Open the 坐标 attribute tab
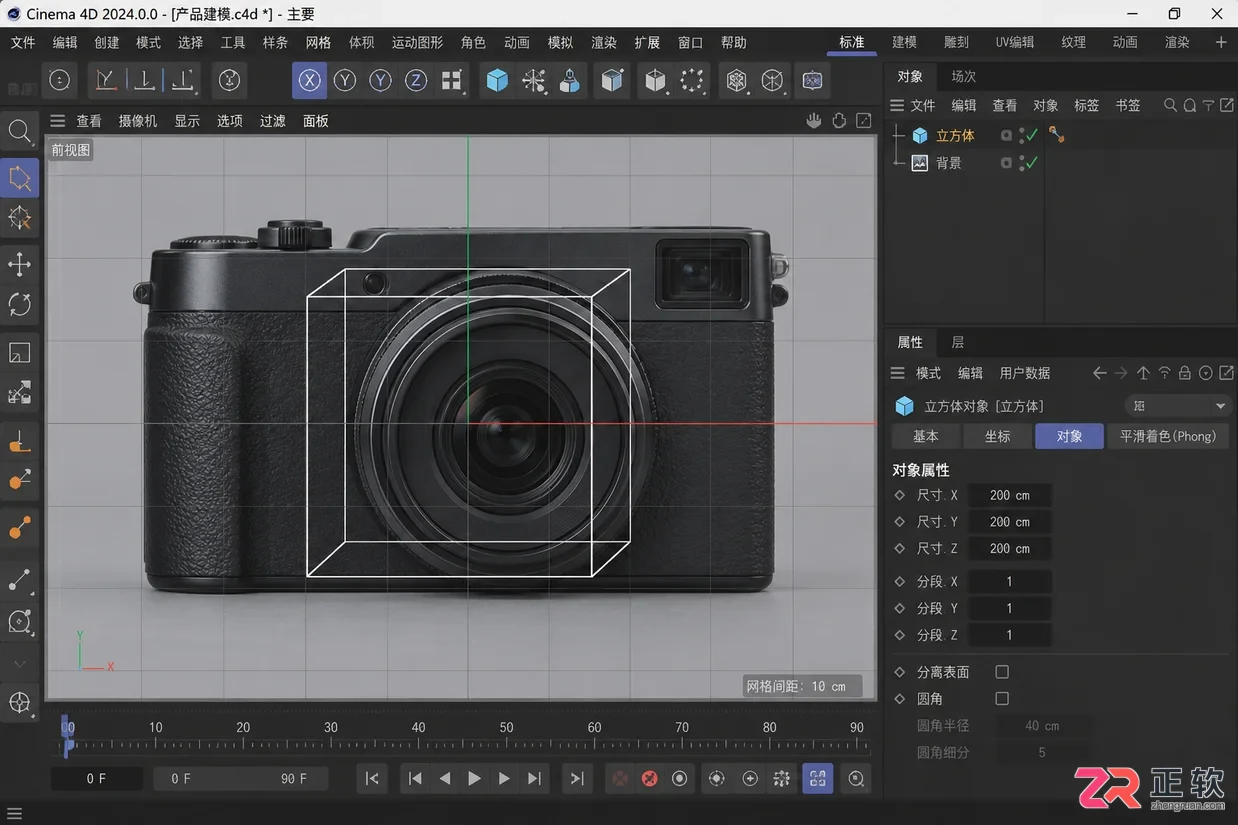 (998, 436)
